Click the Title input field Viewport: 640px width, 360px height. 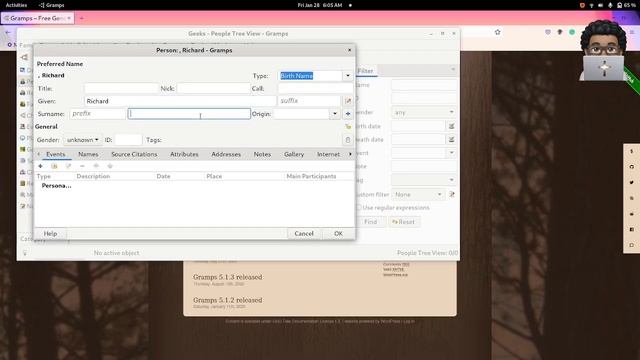pos(121,88)
